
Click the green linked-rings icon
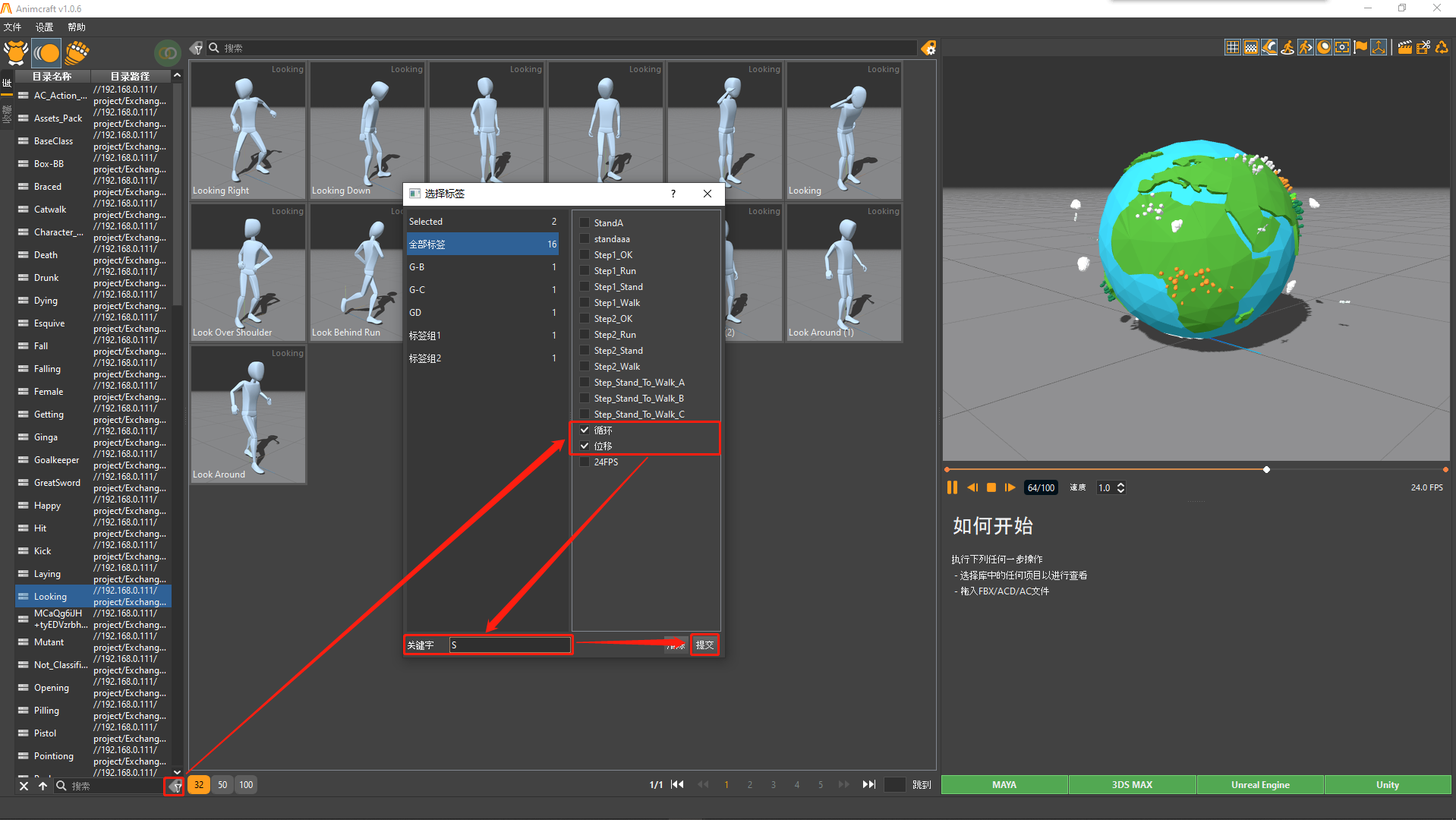(168, 52)
